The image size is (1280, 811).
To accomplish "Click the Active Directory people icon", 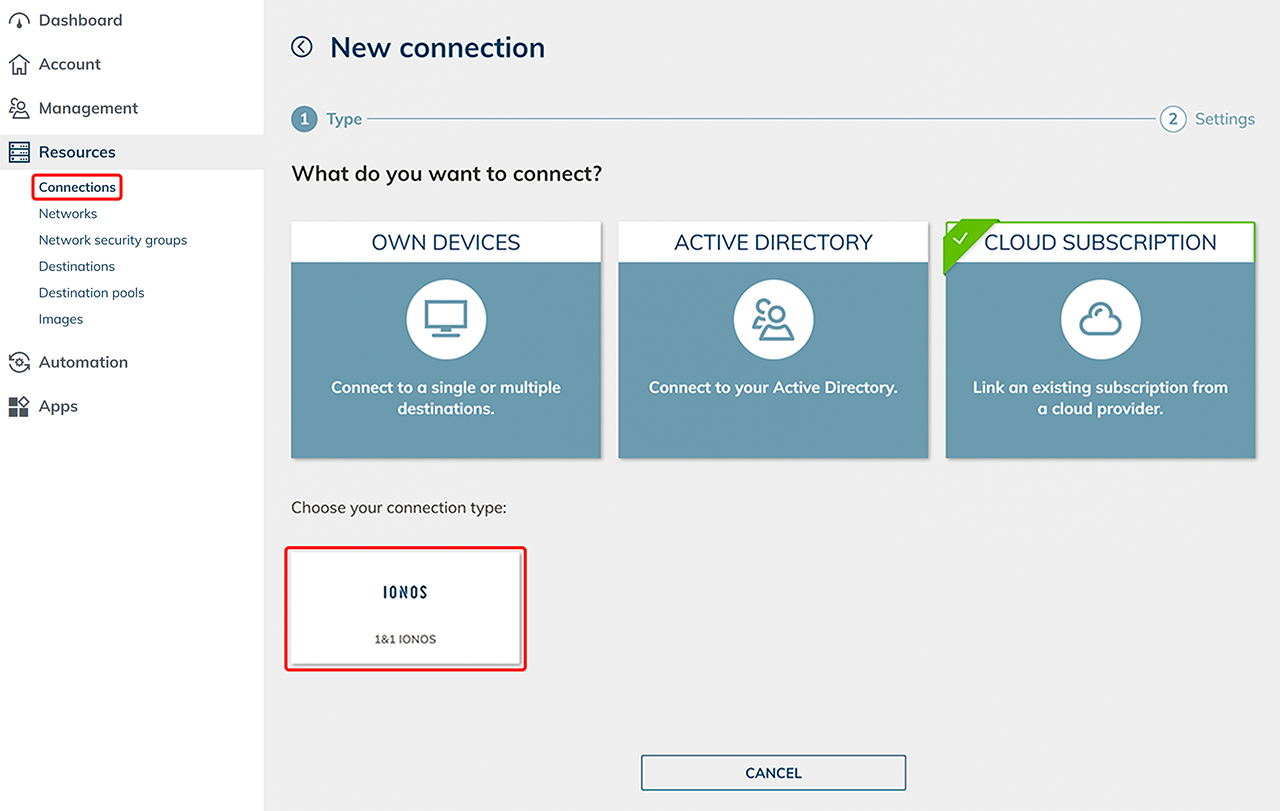I will (x=773, y=320).
